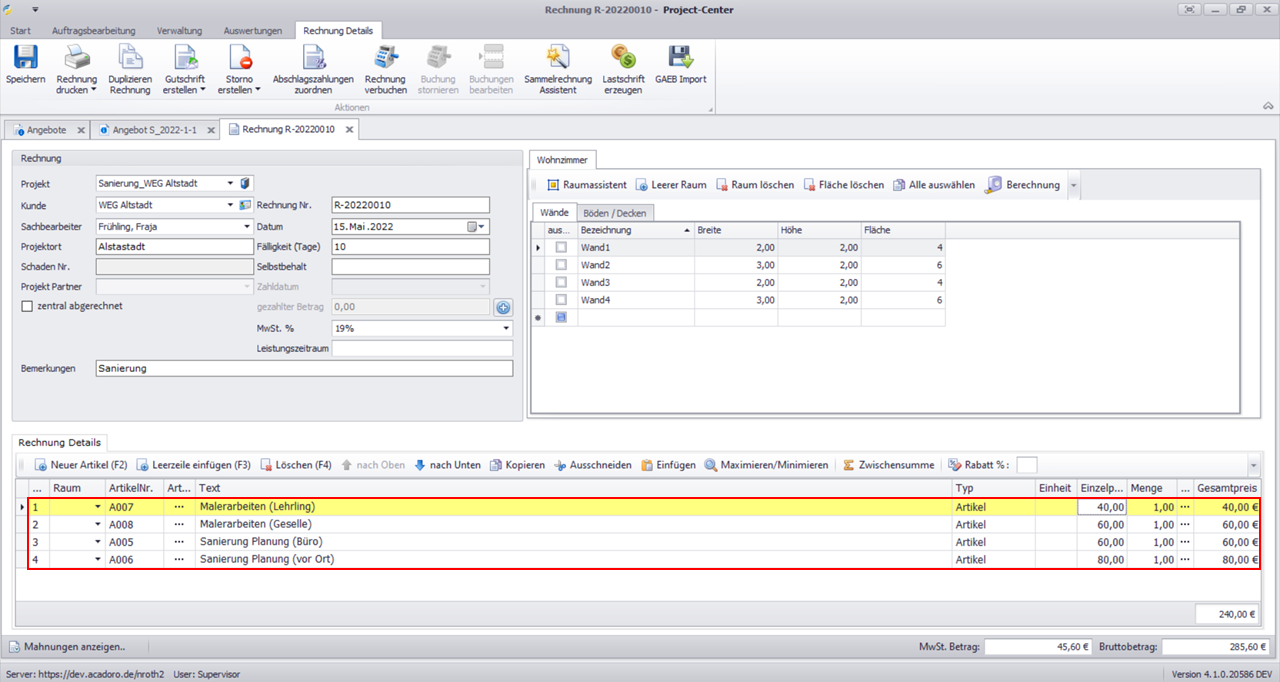Click blue plus icon beside gezahlter Betrag
The height and width of the screenshot is (682, 1280).
click(x=503, y=308)
